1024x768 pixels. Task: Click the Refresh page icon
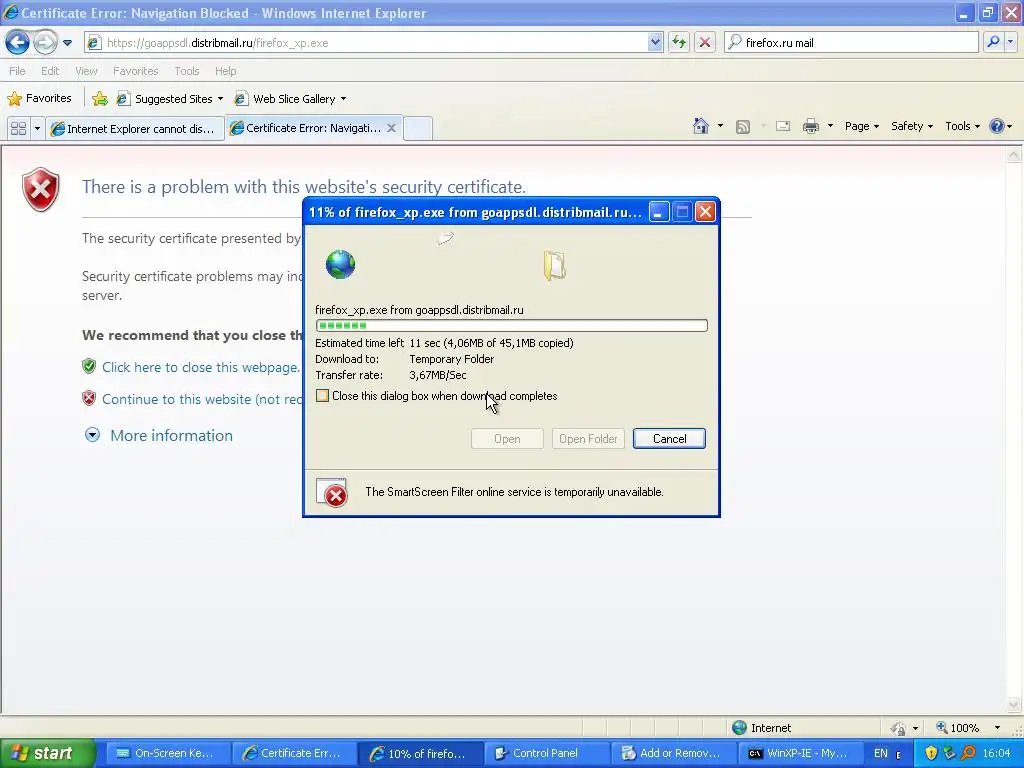[x=679, y=43]
